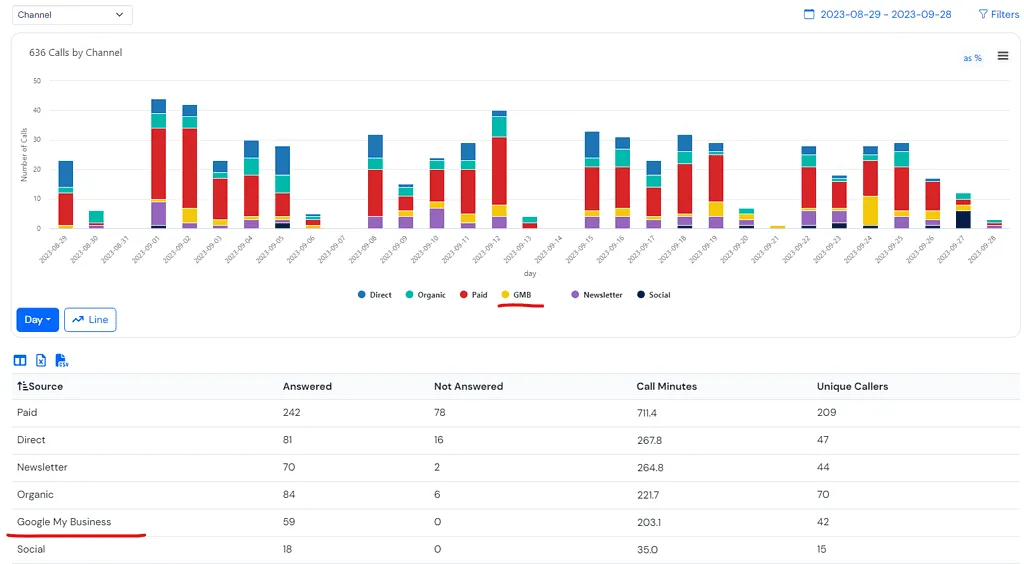Sort by the Not Answered column header

pos(468,386)
